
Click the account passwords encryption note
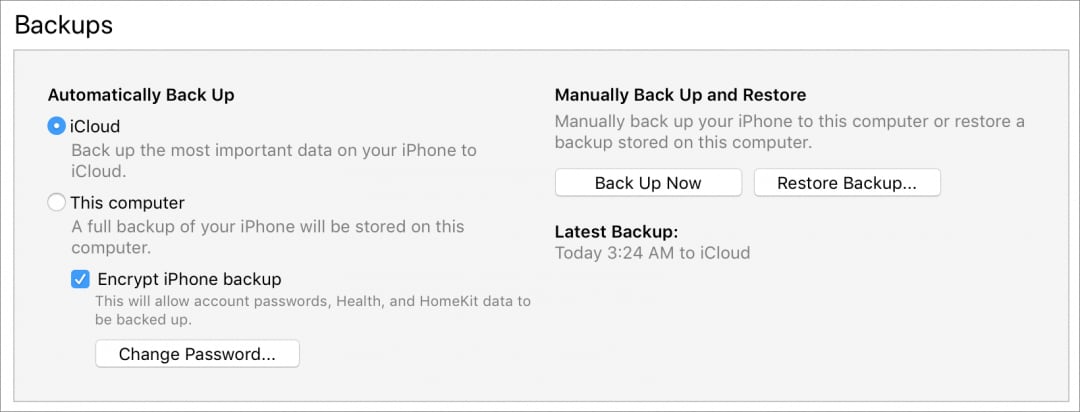[x=312, y=310]
